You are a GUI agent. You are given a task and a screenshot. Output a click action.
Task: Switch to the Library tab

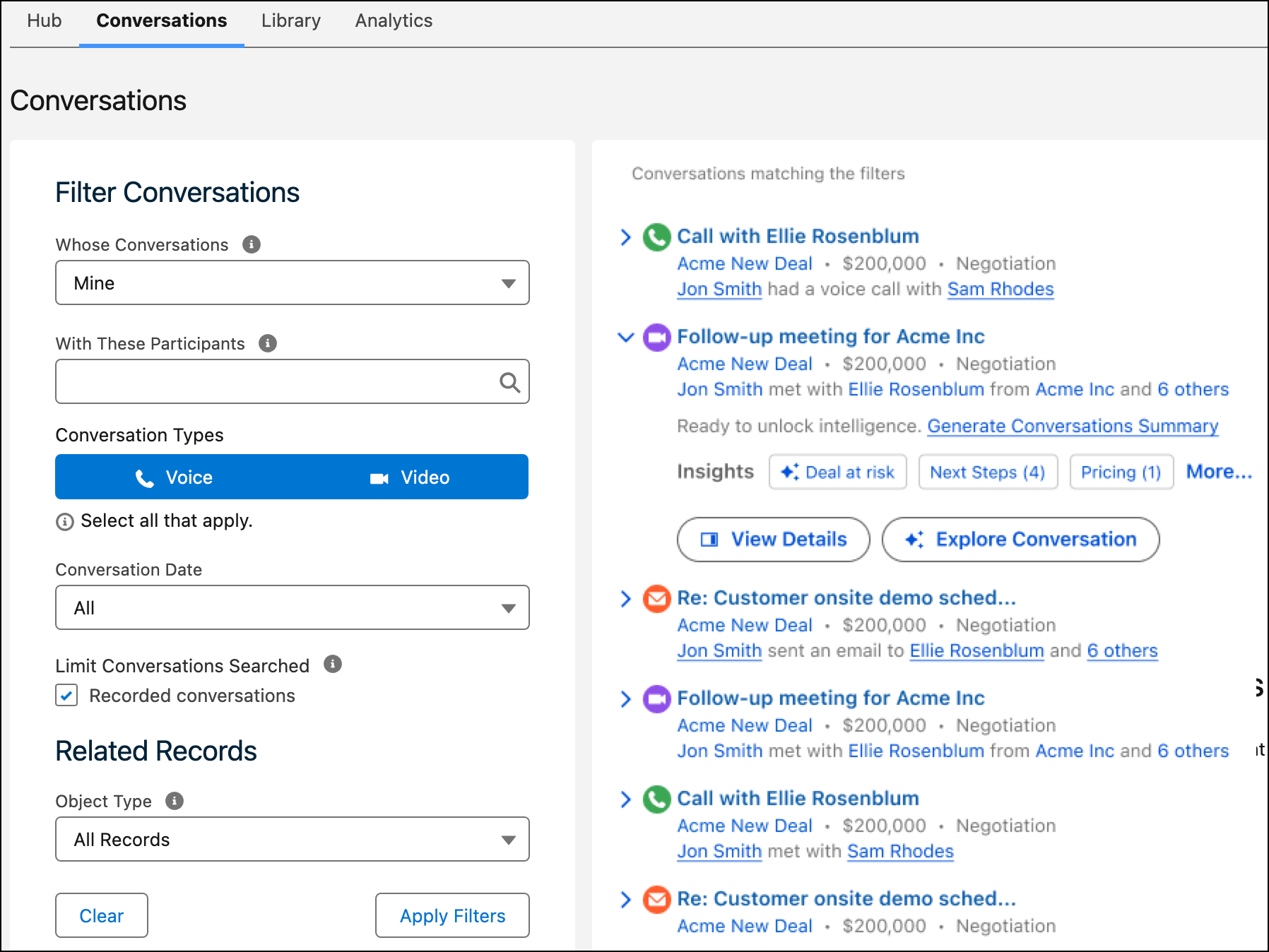click(x=291, y=20)
